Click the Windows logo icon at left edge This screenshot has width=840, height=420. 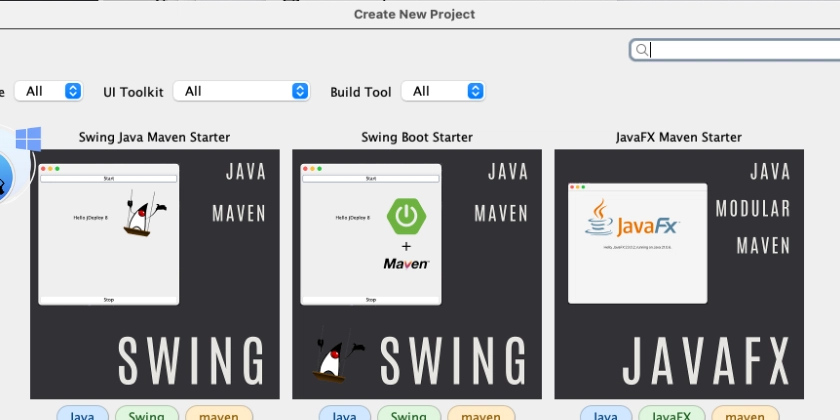[x=28, y=138]
